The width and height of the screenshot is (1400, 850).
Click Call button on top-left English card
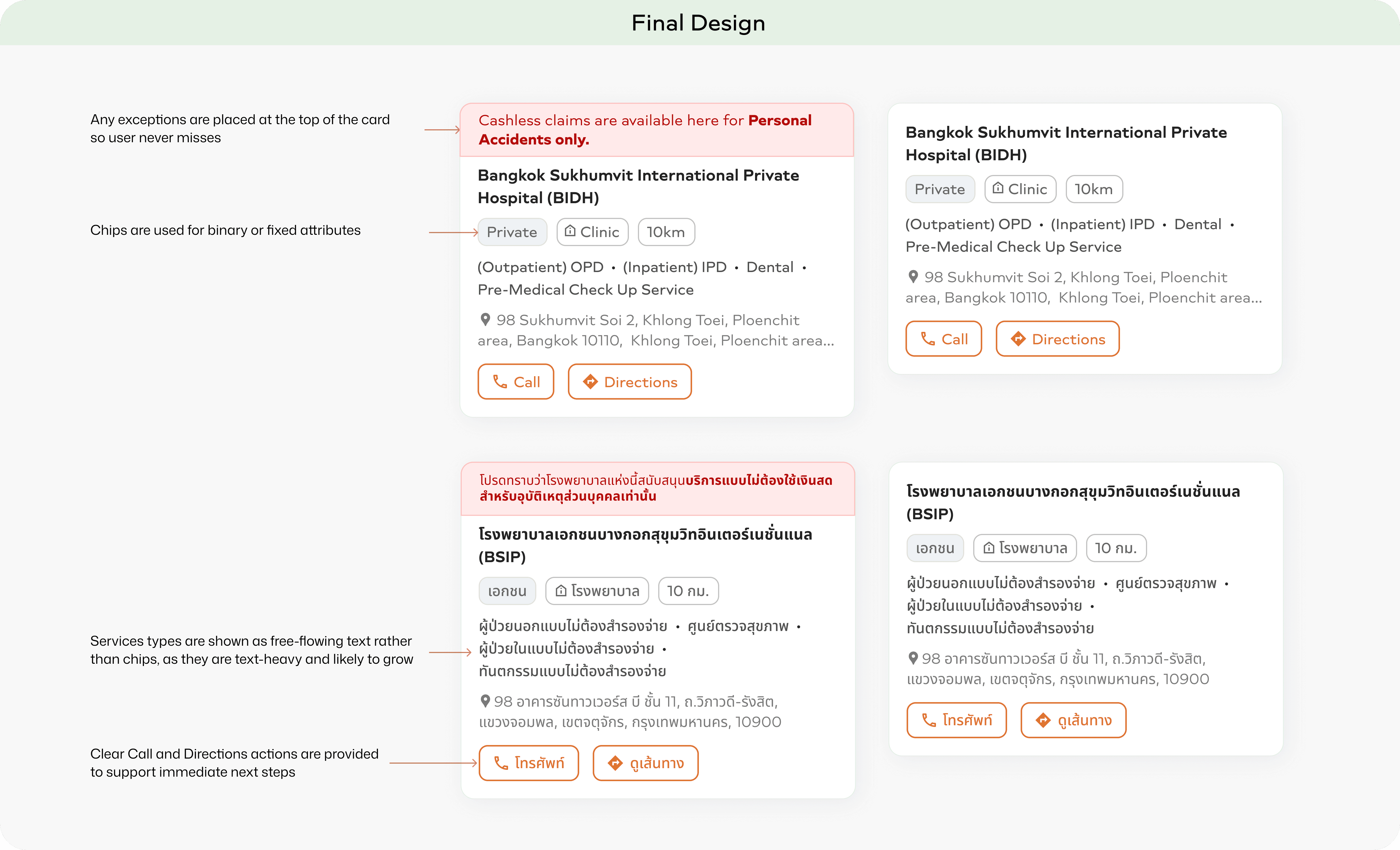(515, 382)
